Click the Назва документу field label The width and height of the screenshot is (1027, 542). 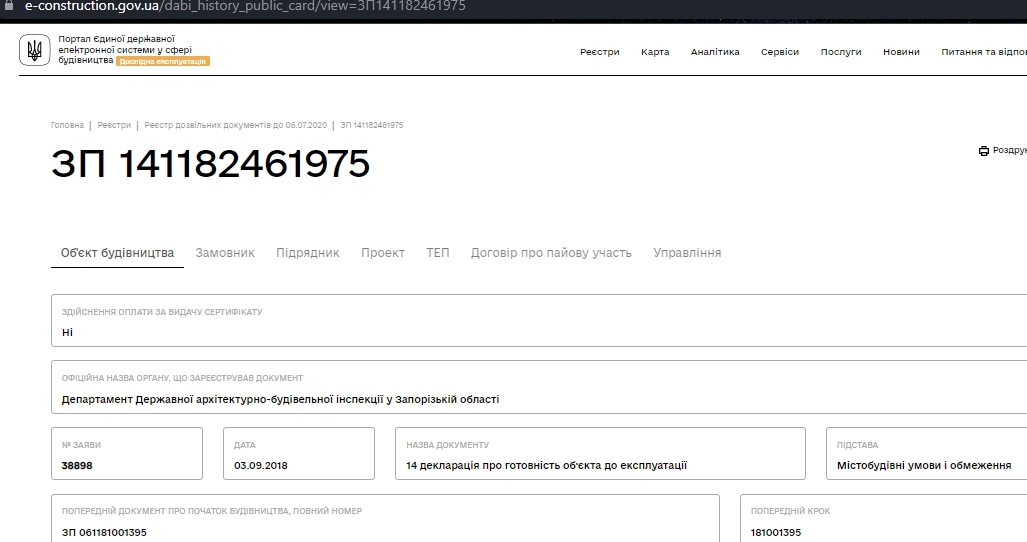point(447,445)
